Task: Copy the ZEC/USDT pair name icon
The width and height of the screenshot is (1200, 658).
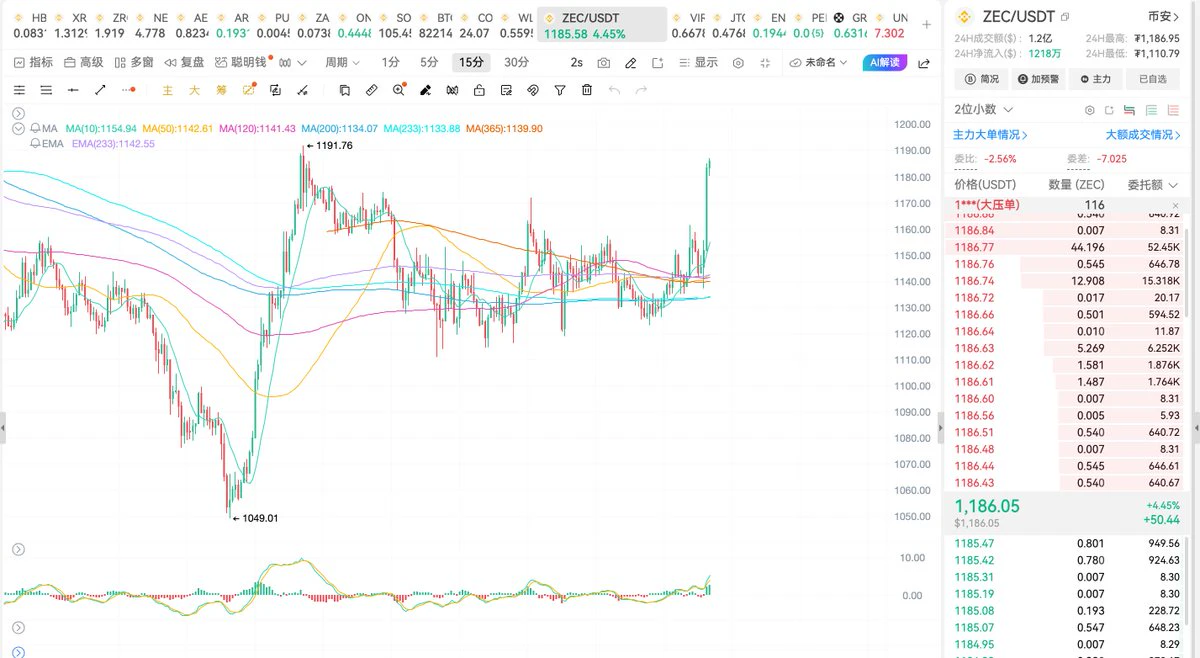Action: (1065, 17)
